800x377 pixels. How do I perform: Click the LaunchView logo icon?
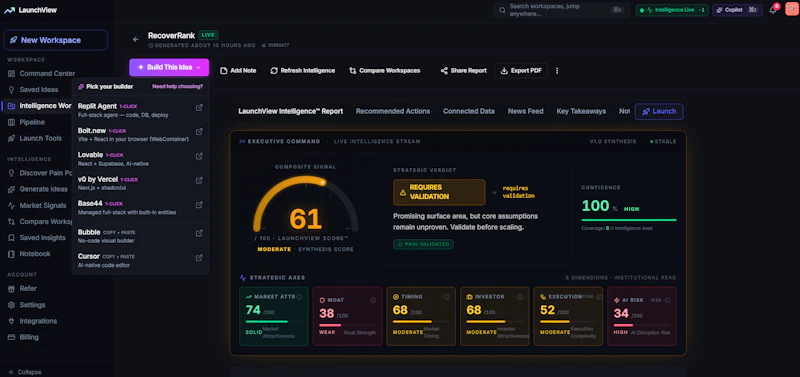(9, 10)
